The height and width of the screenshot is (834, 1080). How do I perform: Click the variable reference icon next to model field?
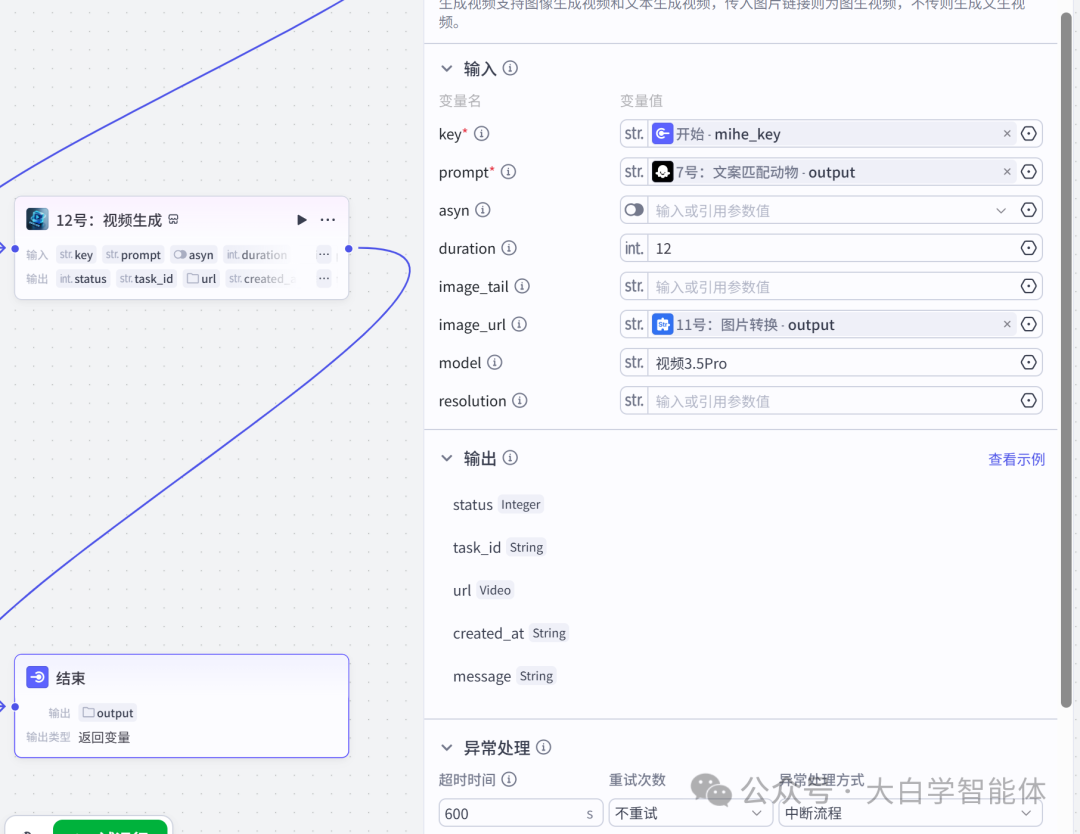(1029, 362)
